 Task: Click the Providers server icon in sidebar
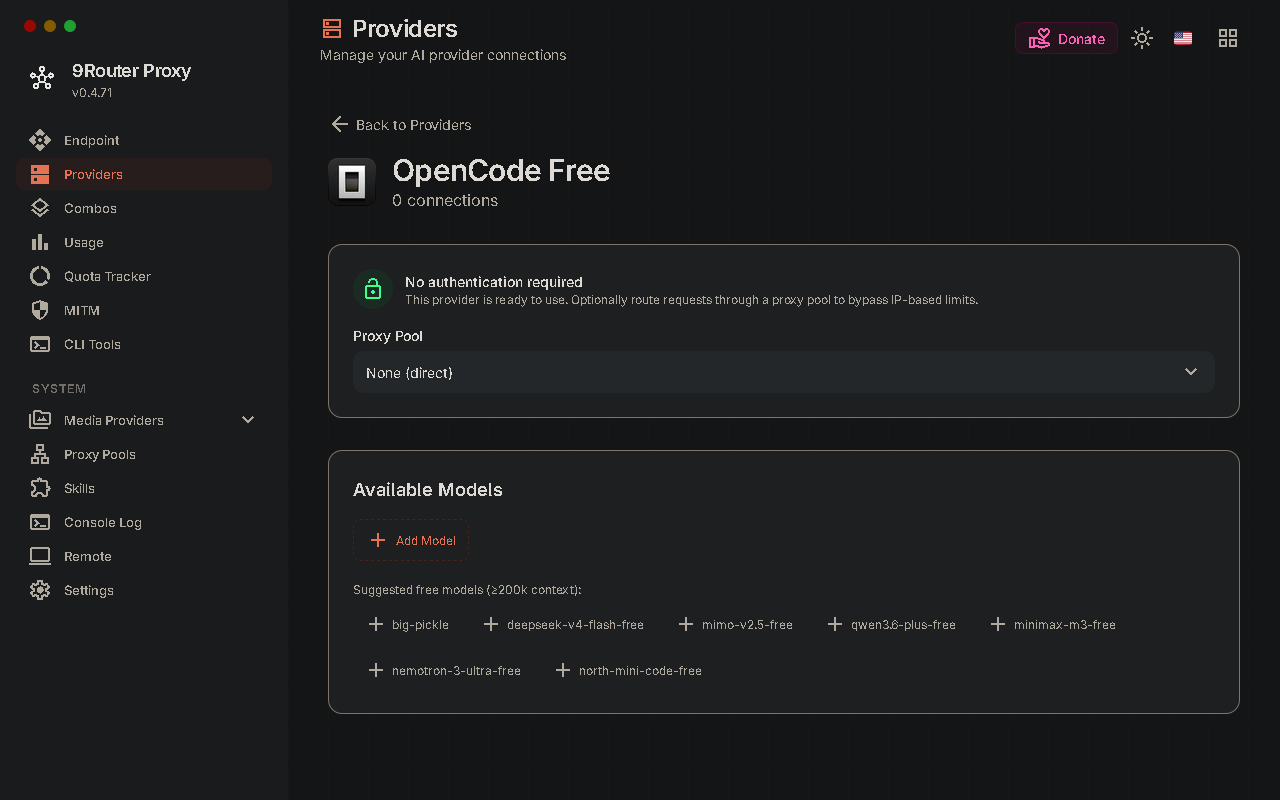click(40, 174)
